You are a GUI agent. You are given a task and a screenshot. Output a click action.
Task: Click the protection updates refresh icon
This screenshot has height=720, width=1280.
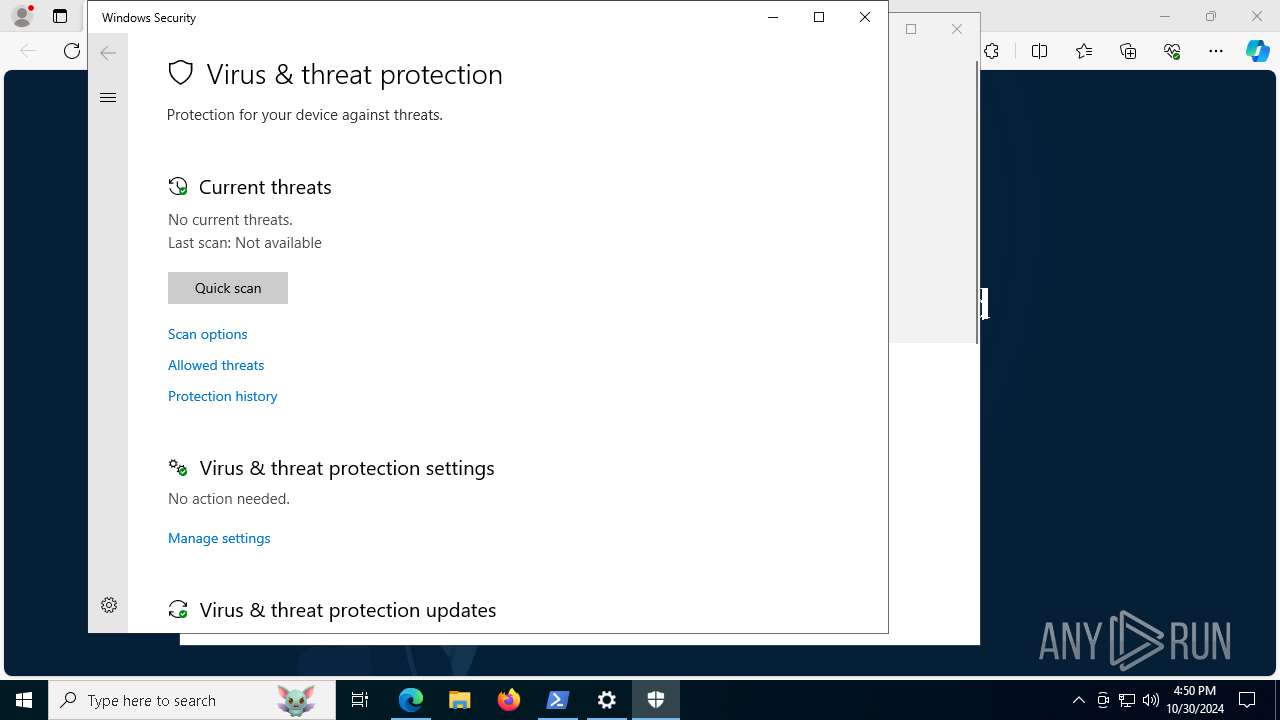click(178, 610)
